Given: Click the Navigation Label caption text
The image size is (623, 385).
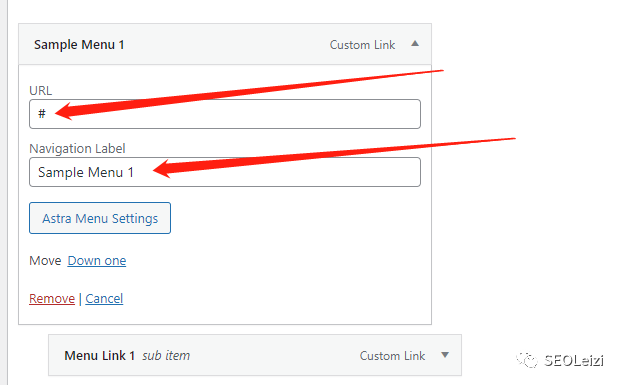Looking at the screenshot, I should coord(77,149).
